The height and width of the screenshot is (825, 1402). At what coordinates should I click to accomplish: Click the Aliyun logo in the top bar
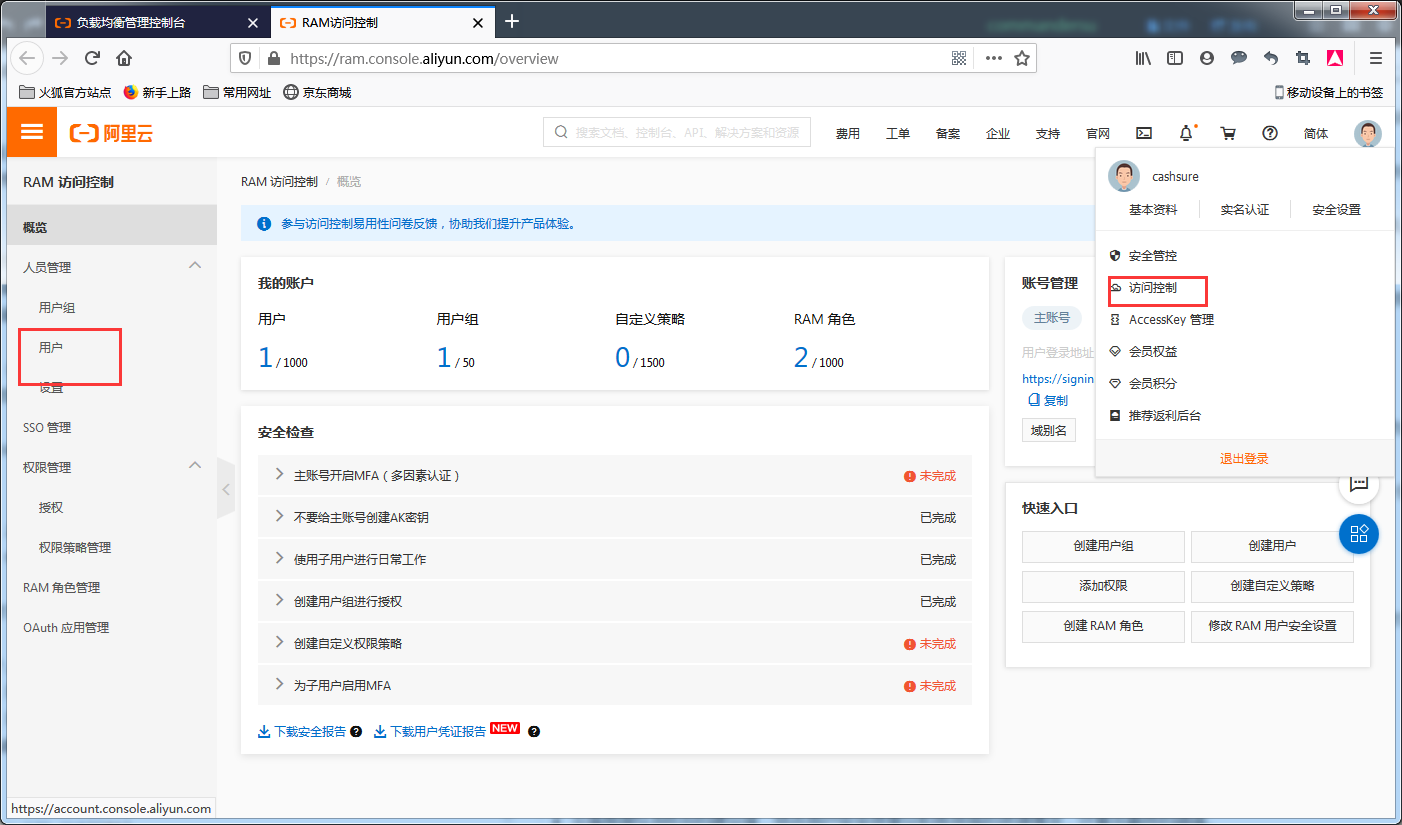[110, 131]
